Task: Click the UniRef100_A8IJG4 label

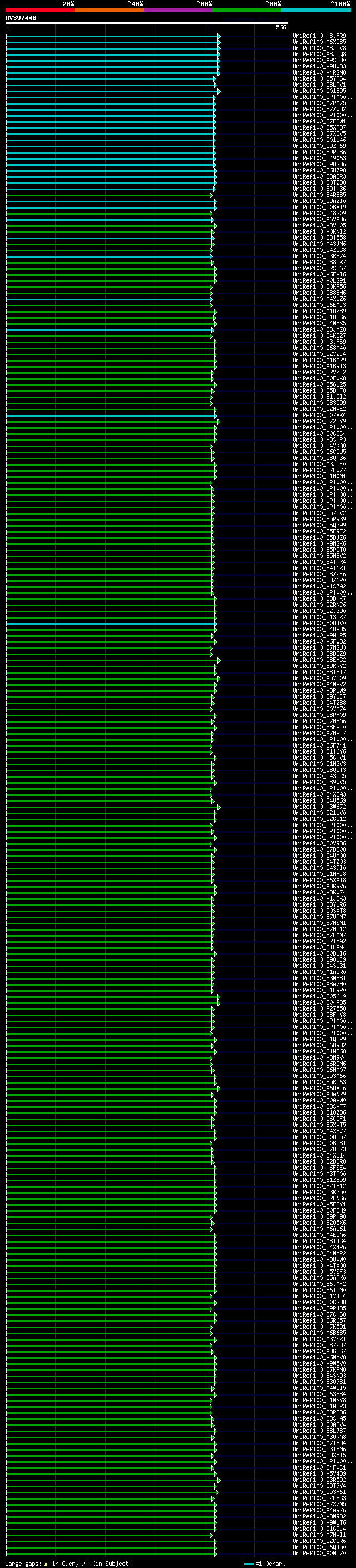Action: 319,1241
